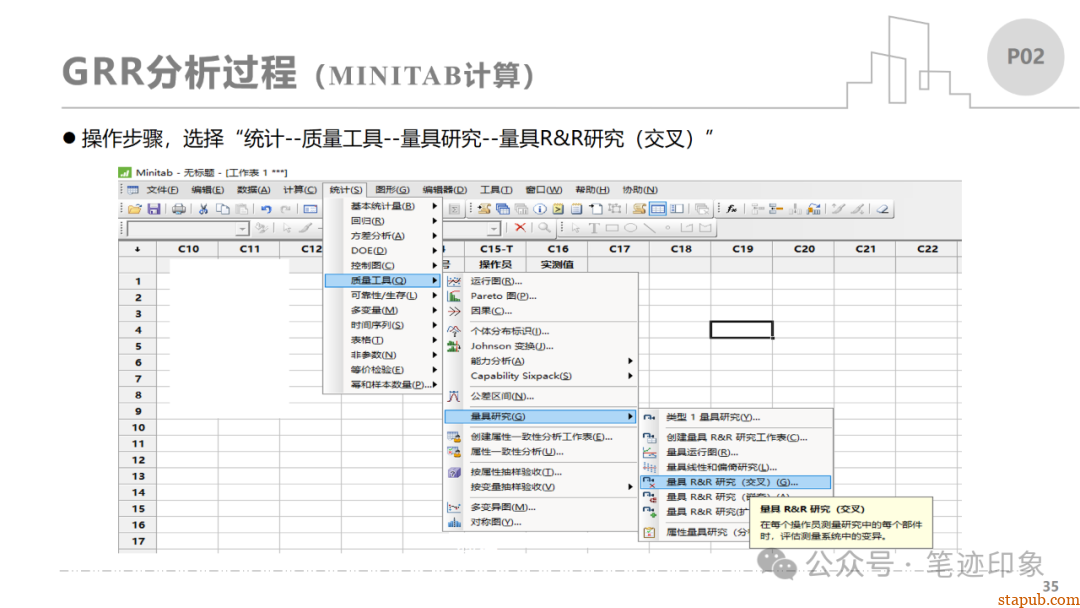Open the 帮助 menu

point(592,190)
